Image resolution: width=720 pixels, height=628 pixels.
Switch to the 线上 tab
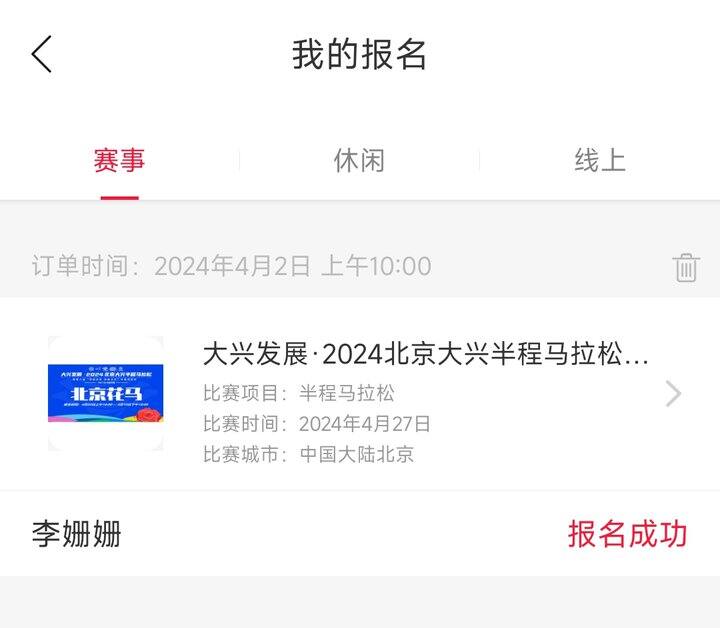coord(600,161)
